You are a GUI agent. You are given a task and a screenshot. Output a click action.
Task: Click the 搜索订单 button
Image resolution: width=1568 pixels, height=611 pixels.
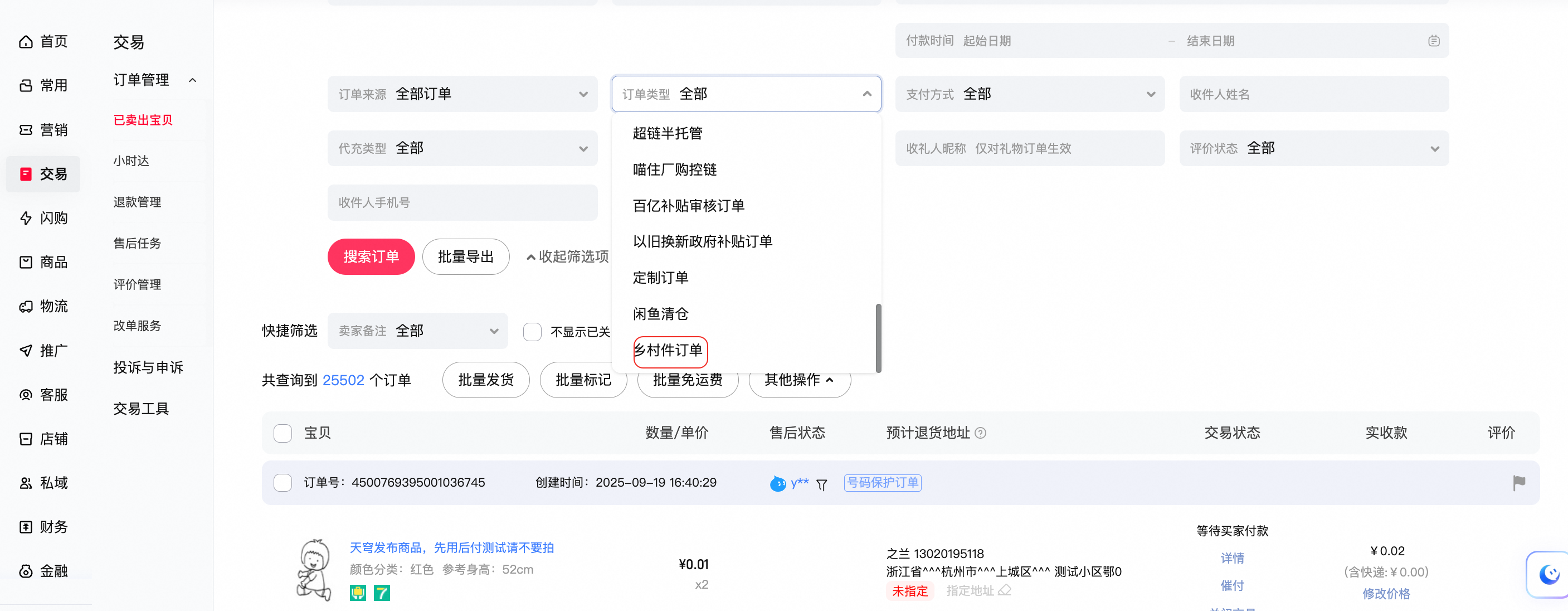click(371, 256)
